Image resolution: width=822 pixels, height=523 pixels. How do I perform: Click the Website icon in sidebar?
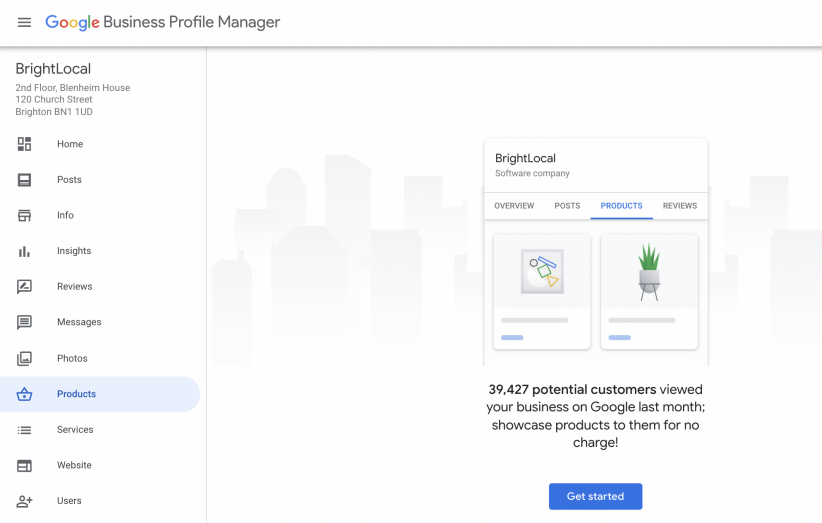pyautogui.click(x=24, y=465)
